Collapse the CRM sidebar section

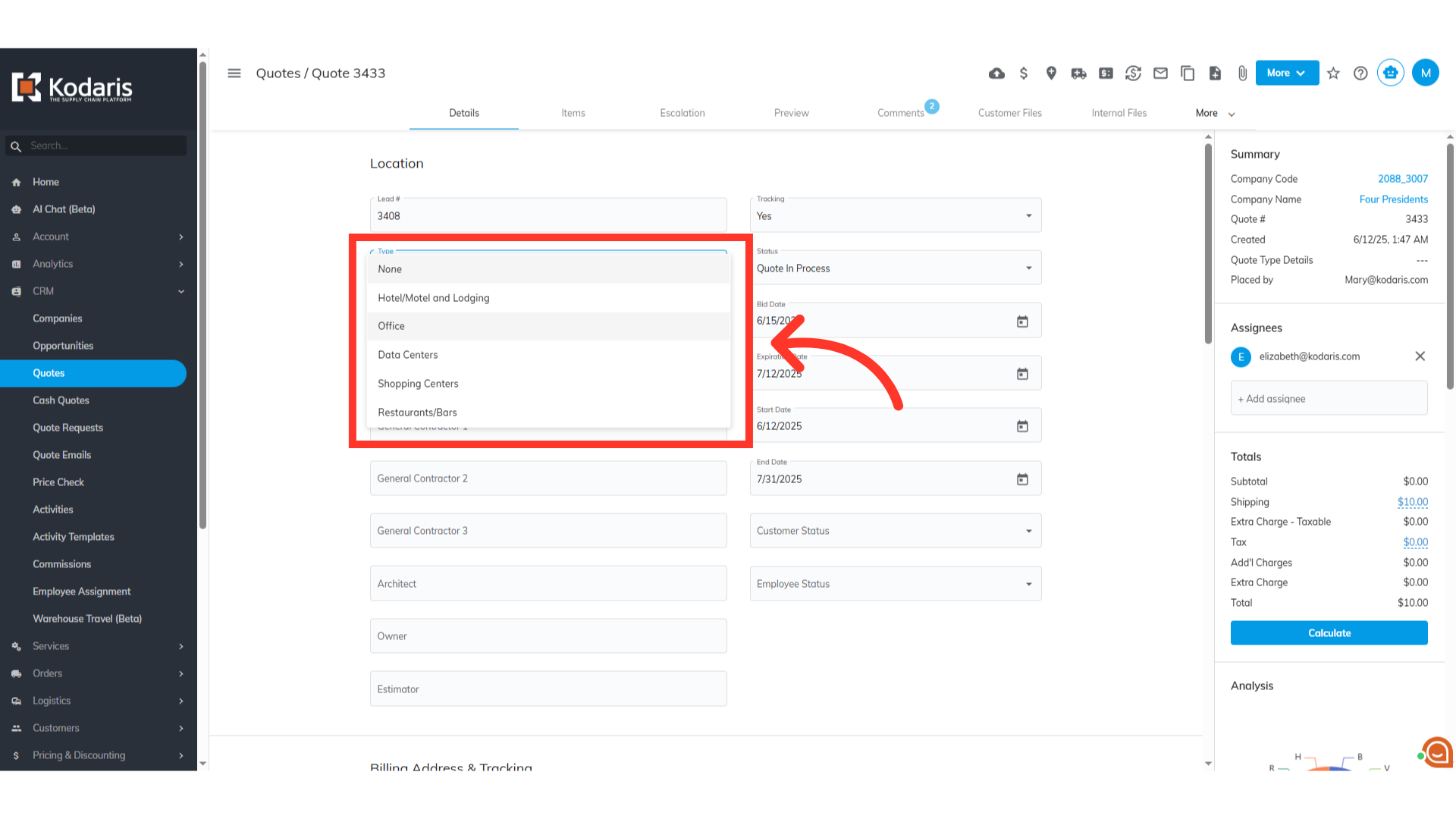180,291
